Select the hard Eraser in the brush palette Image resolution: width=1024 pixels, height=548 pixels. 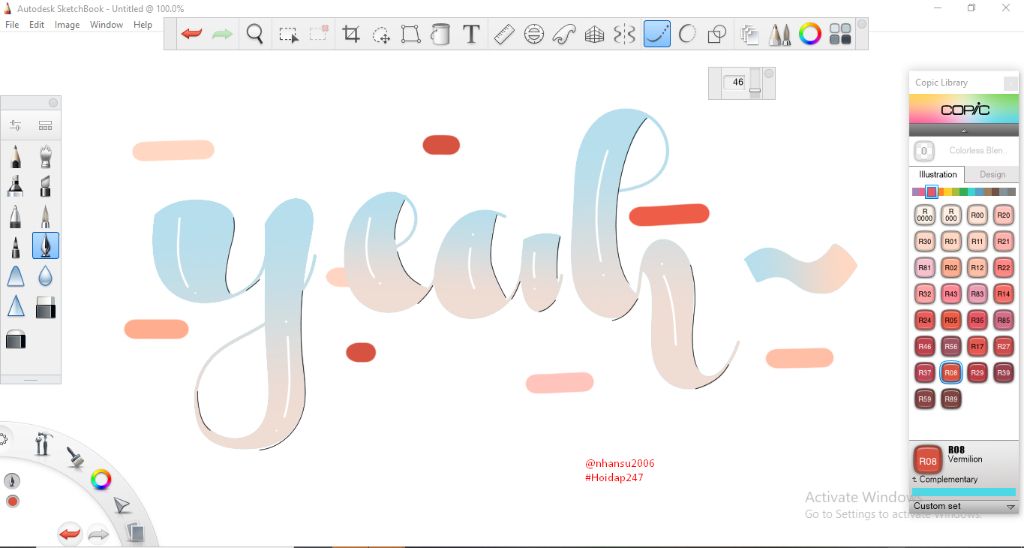[45, 307]
